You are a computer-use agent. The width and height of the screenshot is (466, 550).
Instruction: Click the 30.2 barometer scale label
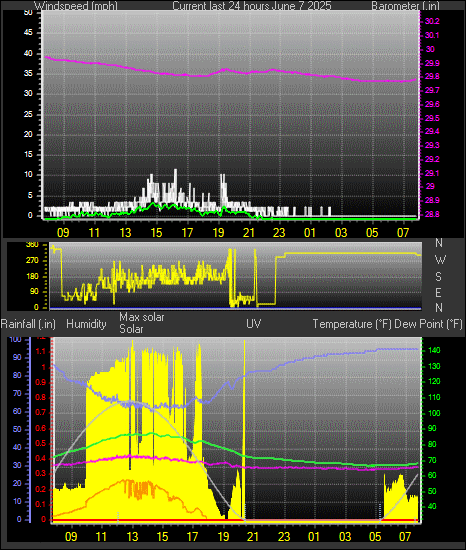pos(432,21)
